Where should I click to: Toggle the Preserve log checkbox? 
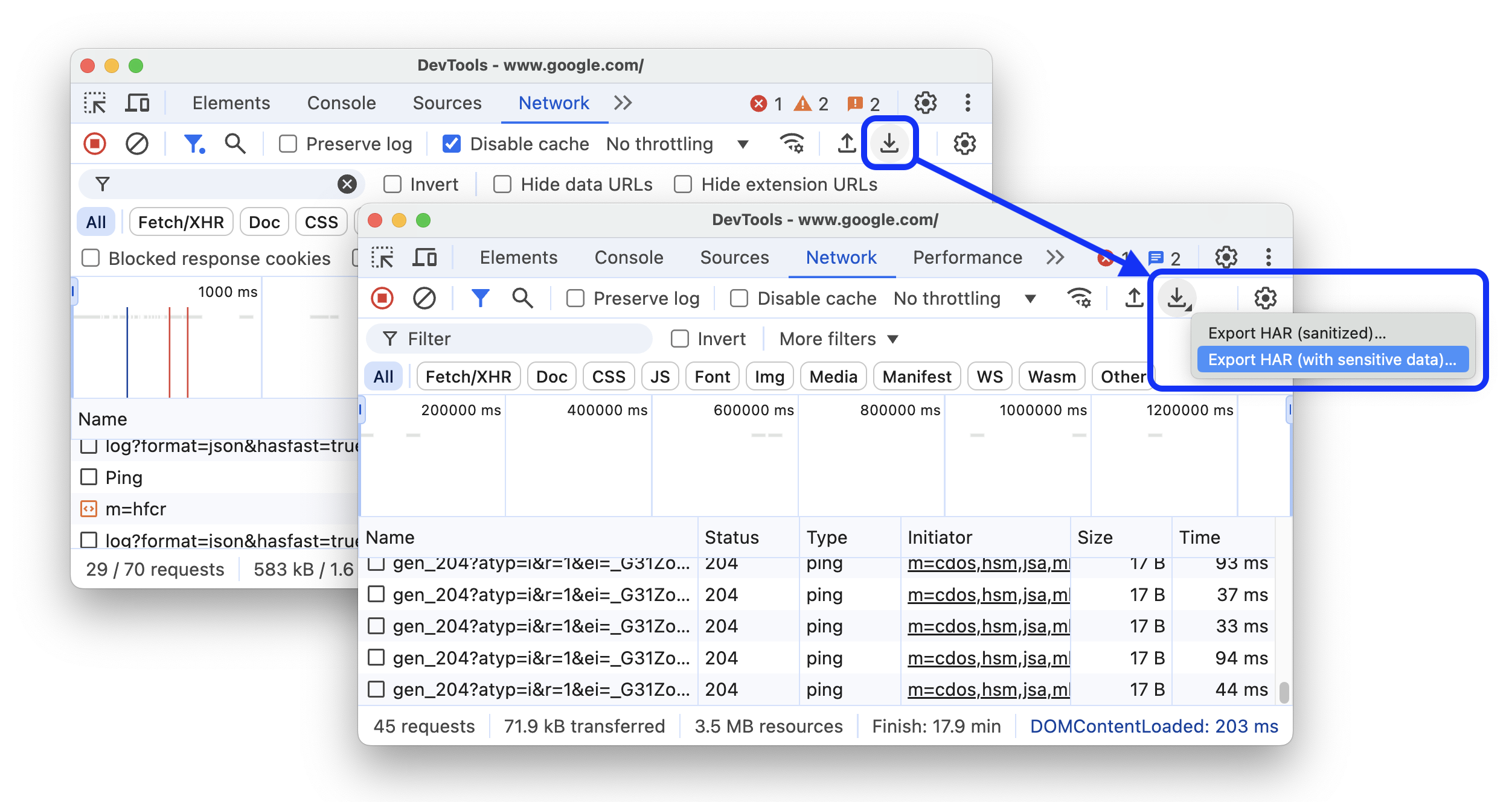coord(574,298)
